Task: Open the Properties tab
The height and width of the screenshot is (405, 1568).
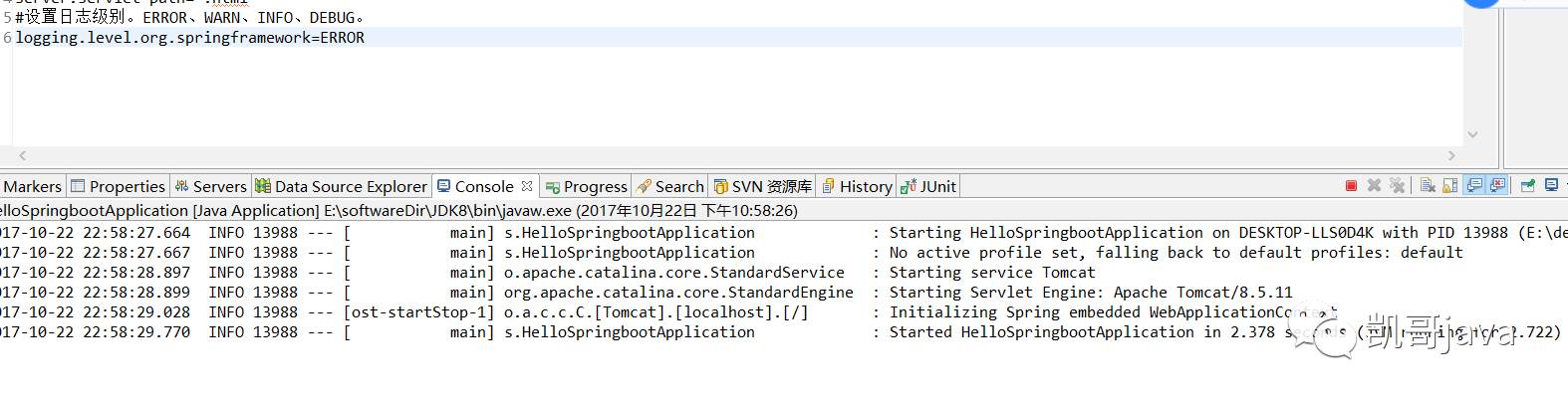Action: pyautogui.click(x=118, y=186)
